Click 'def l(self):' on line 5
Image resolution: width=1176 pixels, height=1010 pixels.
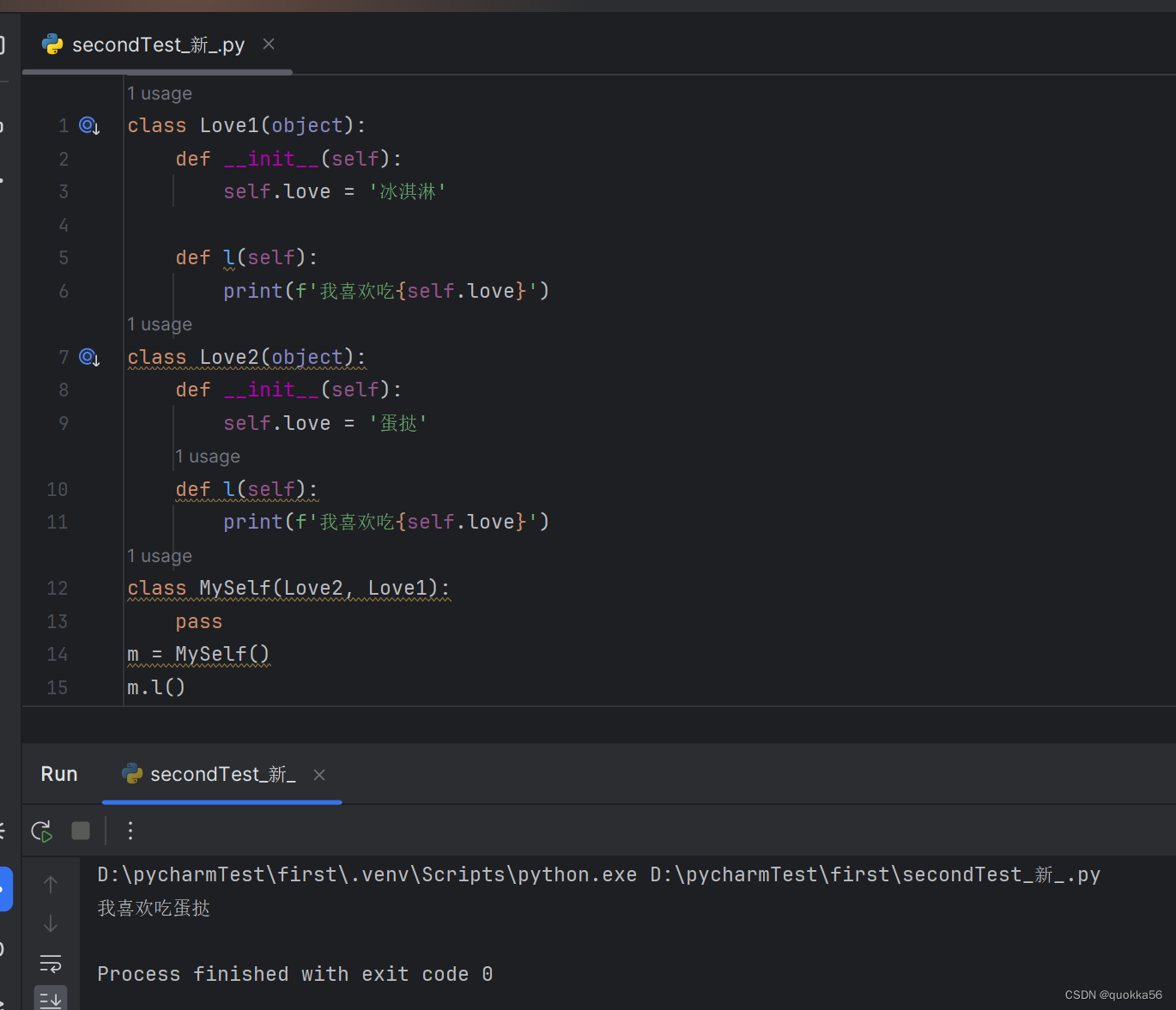tap(247, 258)
